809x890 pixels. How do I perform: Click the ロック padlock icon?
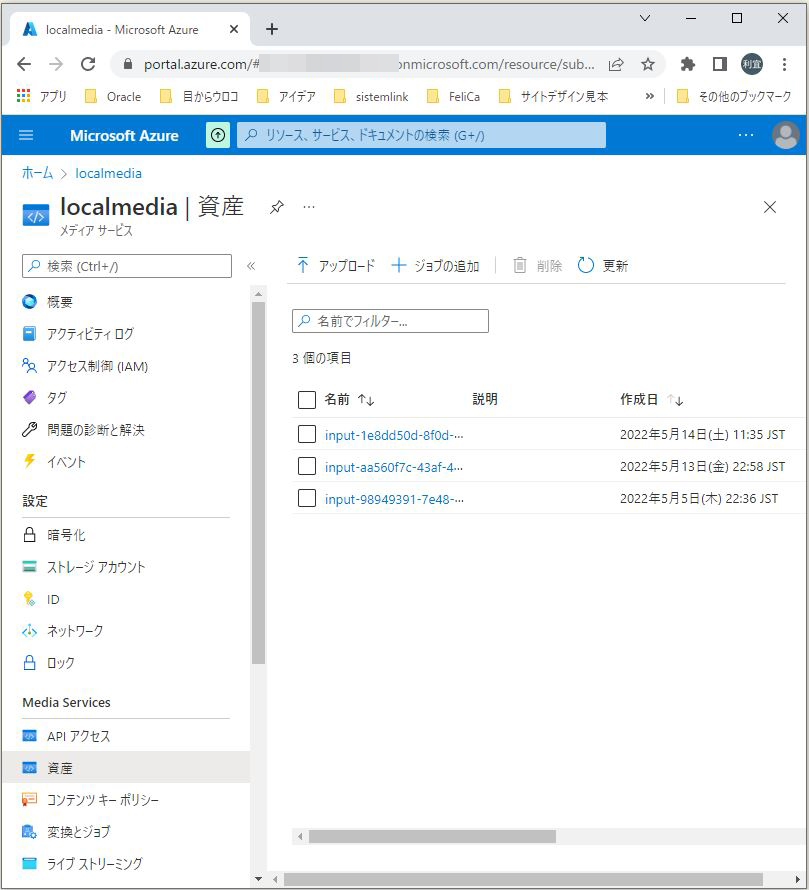[30, 662]
